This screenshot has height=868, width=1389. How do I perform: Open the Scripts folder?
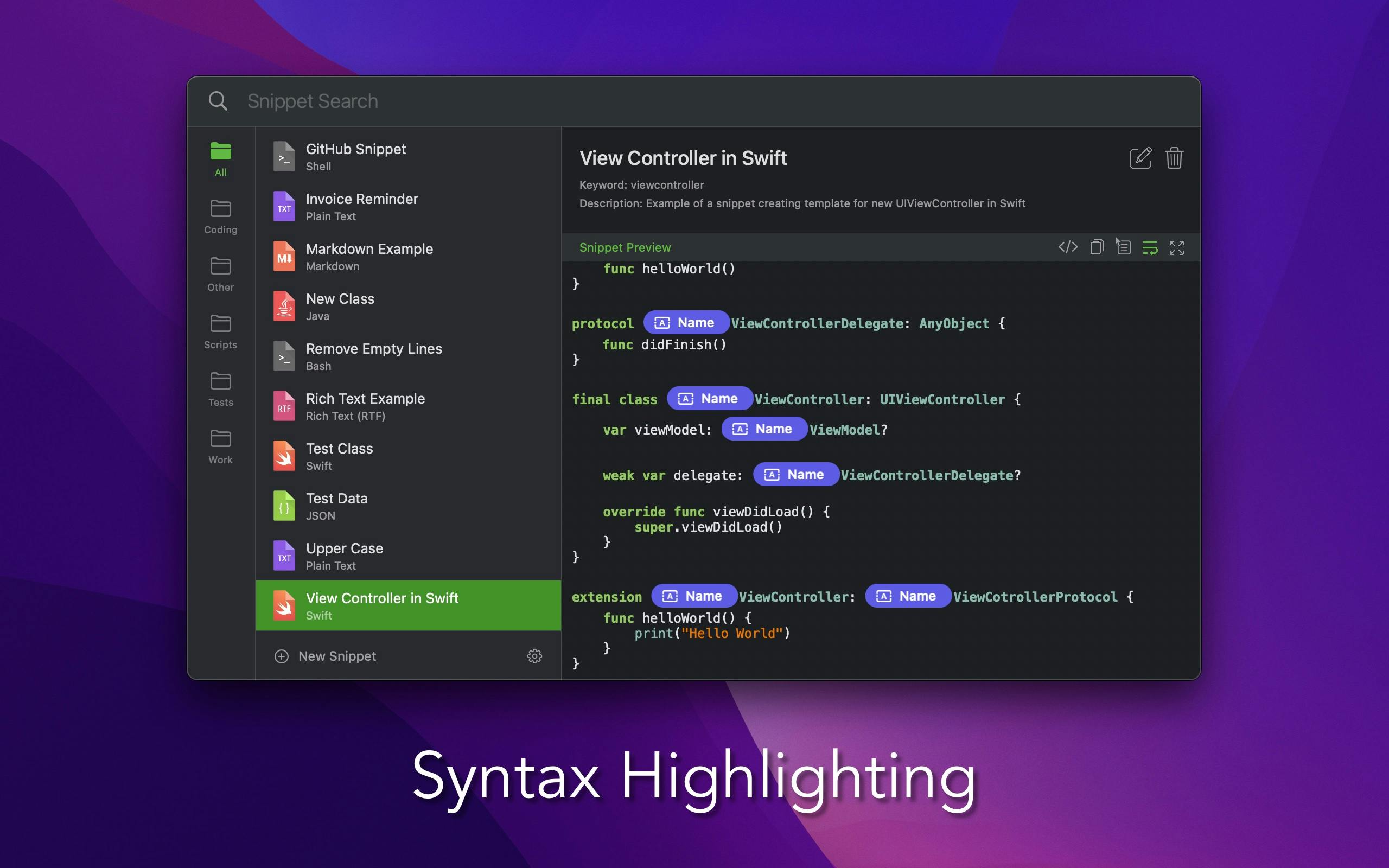point(220,331)
